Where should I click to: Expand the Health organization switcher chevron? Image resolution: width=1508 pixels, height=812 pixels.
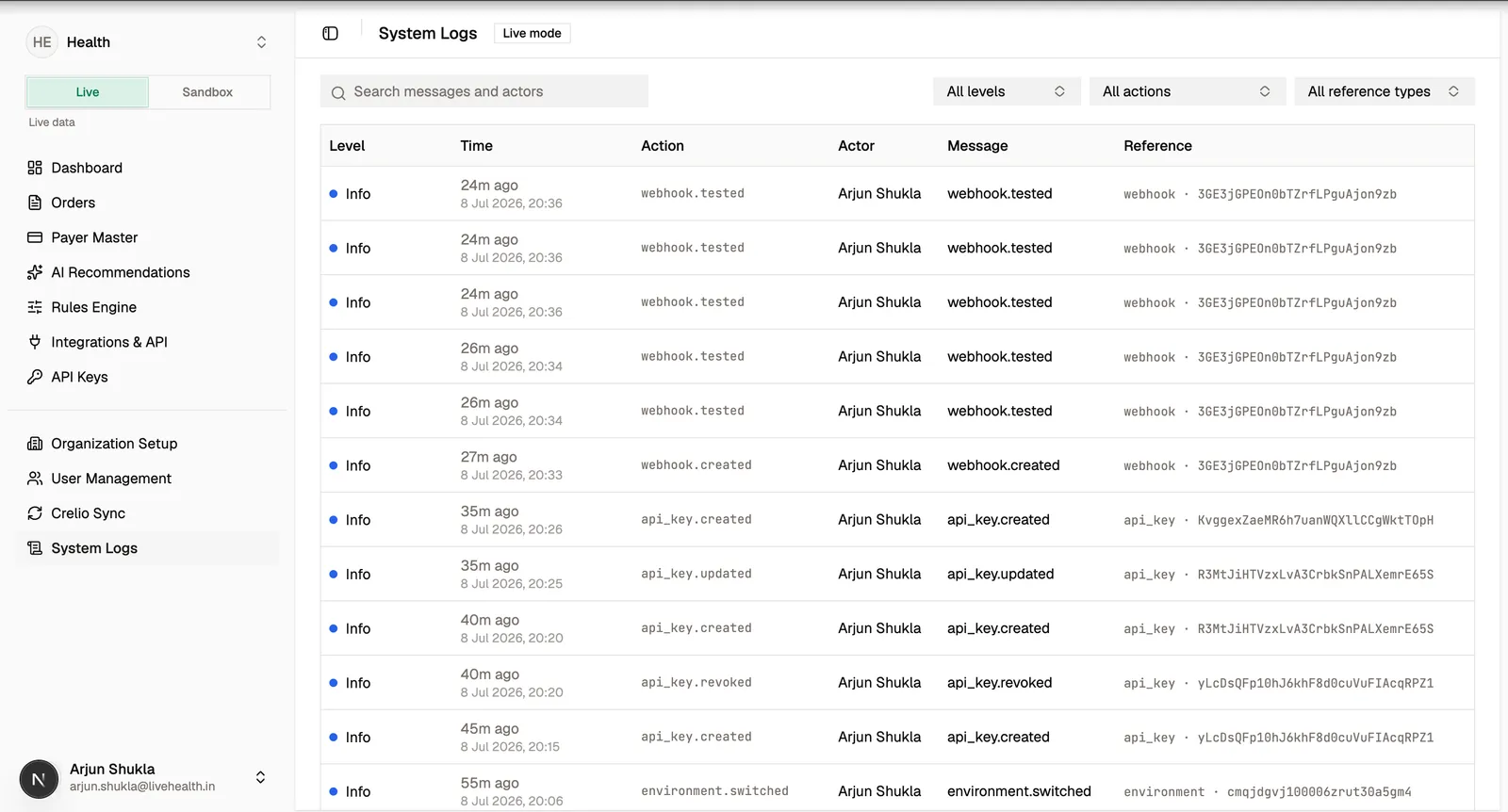click(261, 42)
